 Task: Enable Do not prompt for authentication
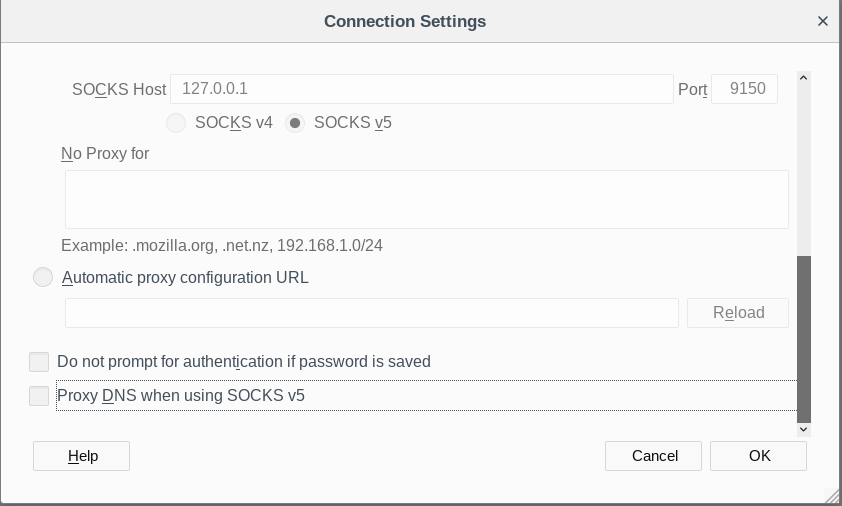39,362
